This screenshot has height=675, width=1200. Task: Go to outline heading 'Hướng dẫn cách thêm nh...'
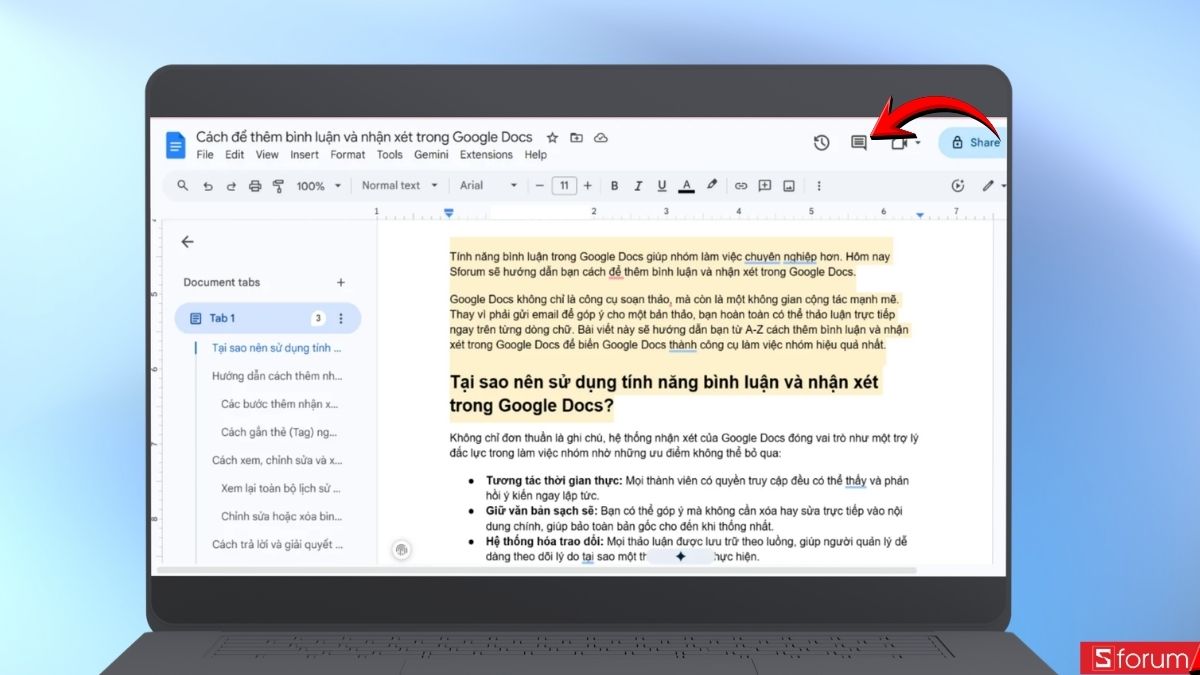pyautogui.click(x=277, y=376)
